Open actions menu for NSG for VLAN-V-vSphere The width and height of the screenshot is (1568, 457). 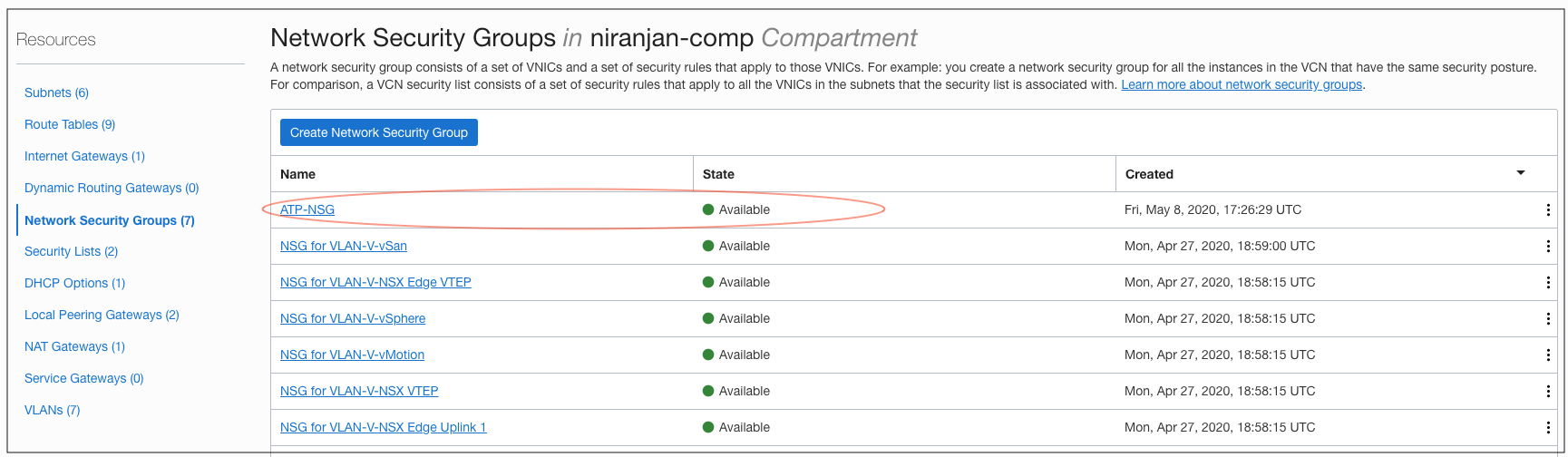pos(1547,318)
